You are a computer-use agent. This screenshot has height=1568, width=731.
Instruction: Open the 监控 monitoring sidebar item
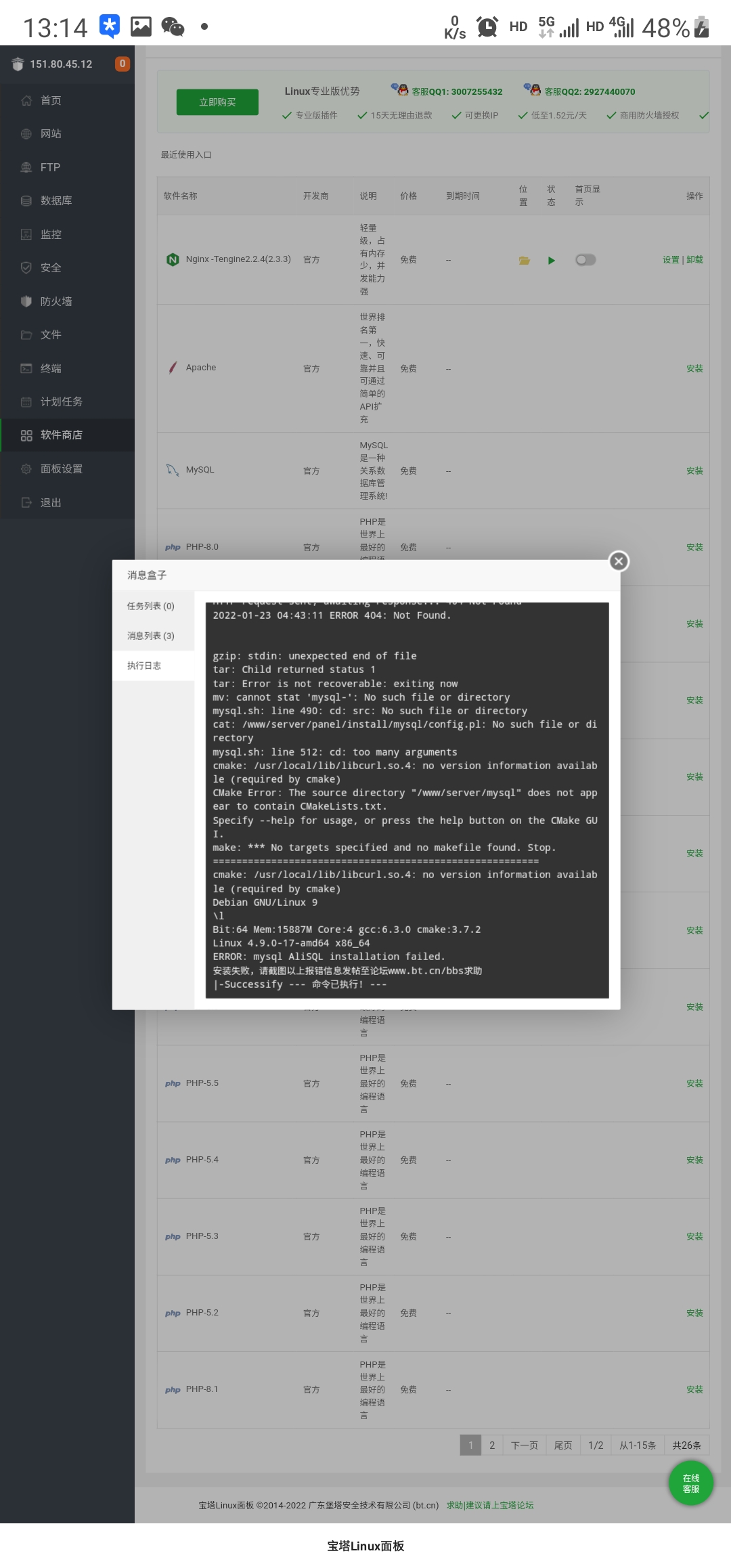[67, 234]
